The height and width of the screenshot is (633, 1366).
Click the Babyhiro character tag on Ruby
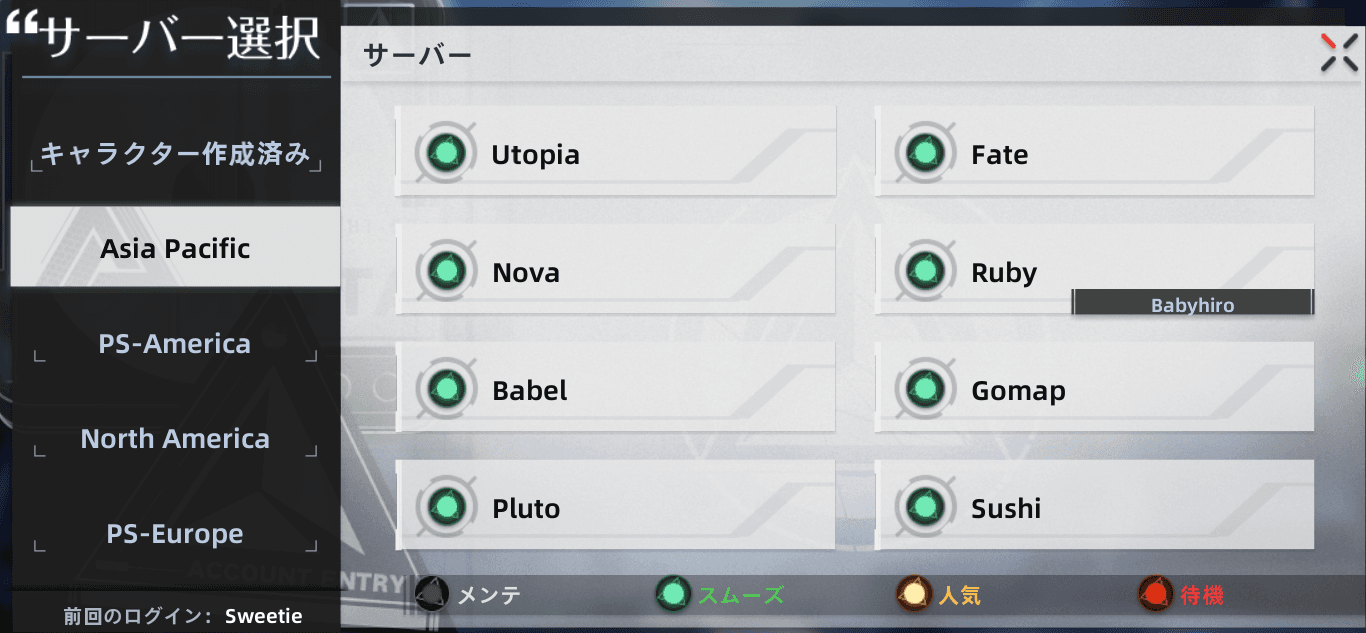[x=1192, y=305]
